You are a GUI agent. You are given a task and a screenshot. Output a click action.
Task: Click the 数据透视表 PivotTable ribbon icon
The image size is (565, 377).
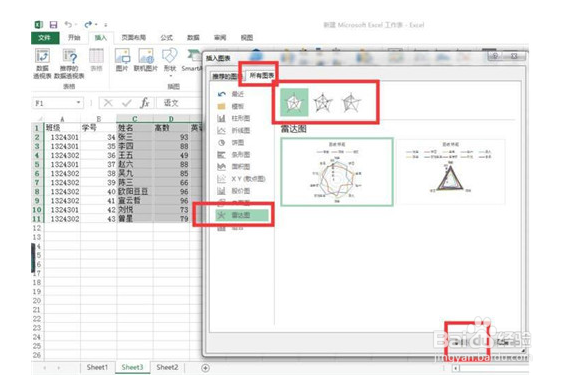(x=43, y=64)
